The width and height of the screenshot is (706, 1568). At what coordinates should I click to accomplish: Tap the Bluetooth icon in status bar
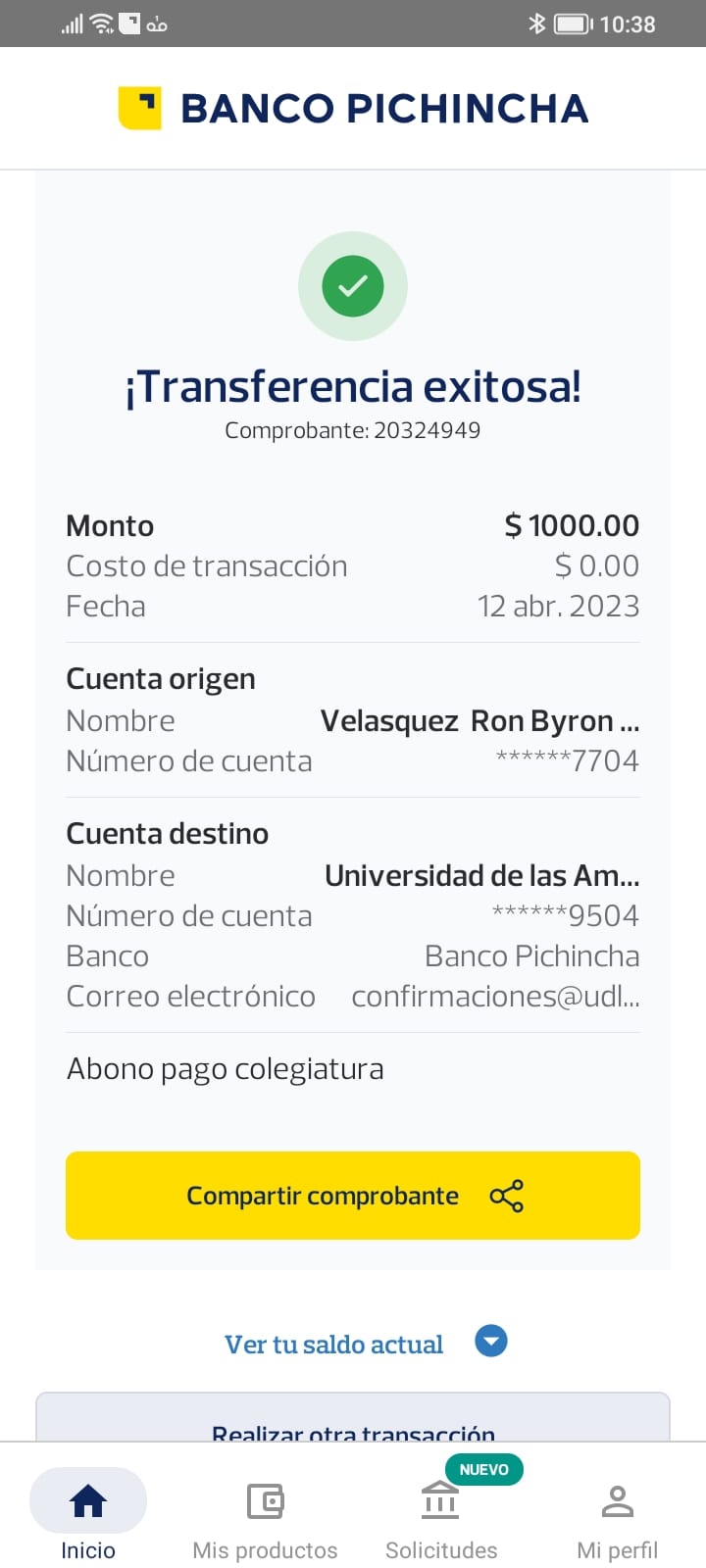[x=536, y=24]
